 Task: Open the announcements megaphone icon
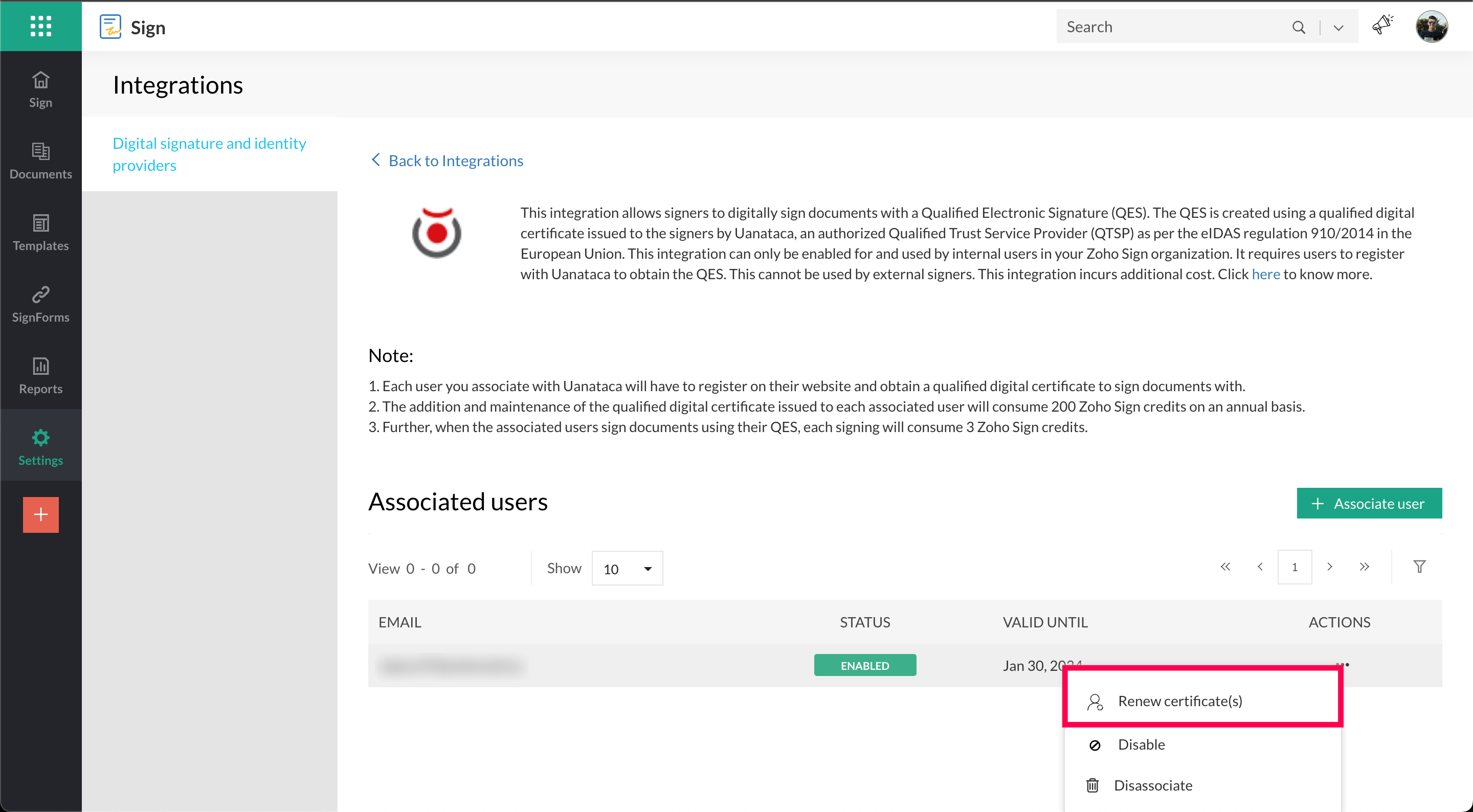(x=1382, y=26)
